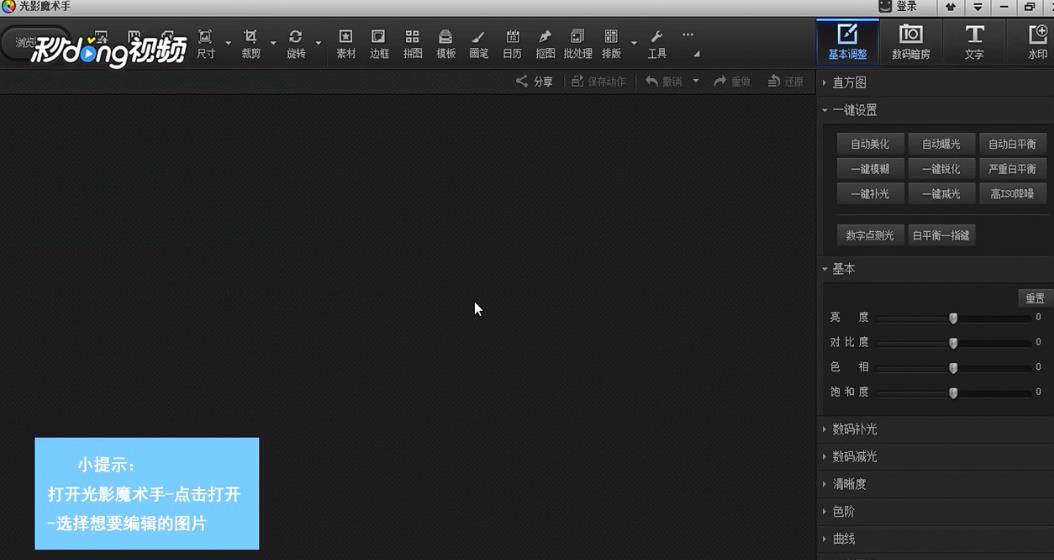The height and width of the screenshot is (560, 1054).
Task: Click the 重置 reset button
Action: (1035, 298)
